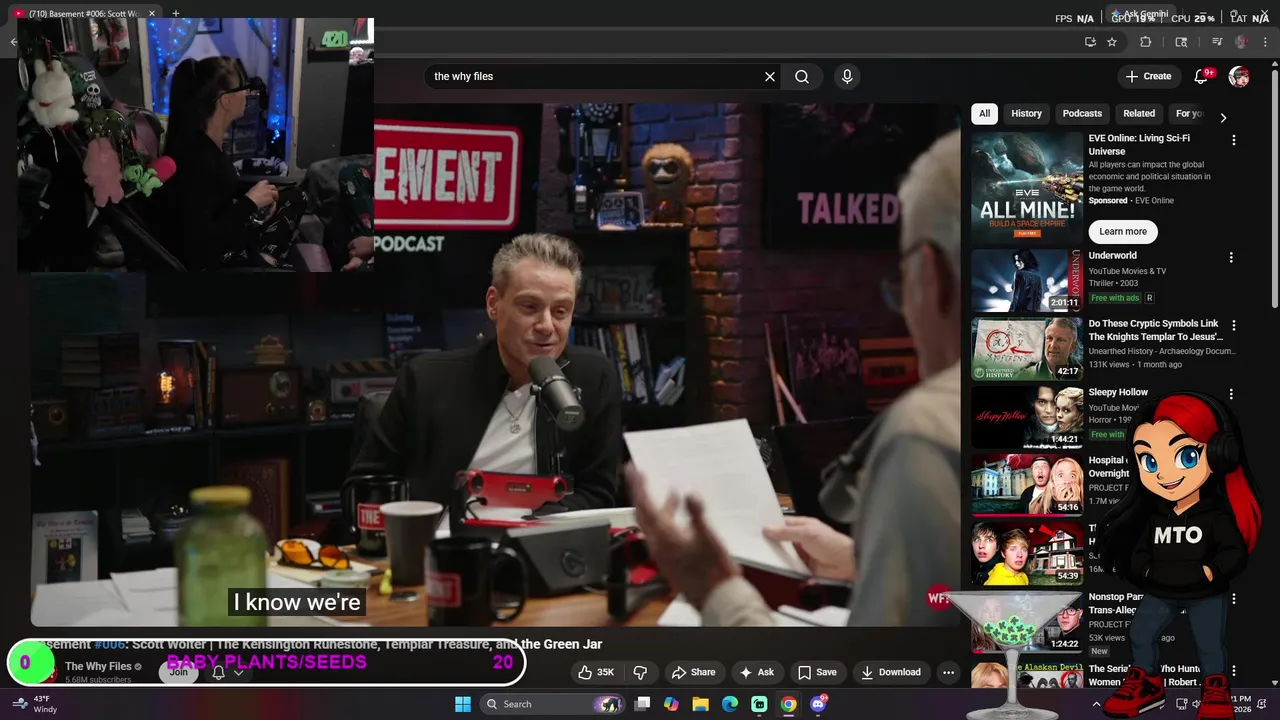Click the YouTube search magnifier button
1280x720 pixels.
click(802, 76)
